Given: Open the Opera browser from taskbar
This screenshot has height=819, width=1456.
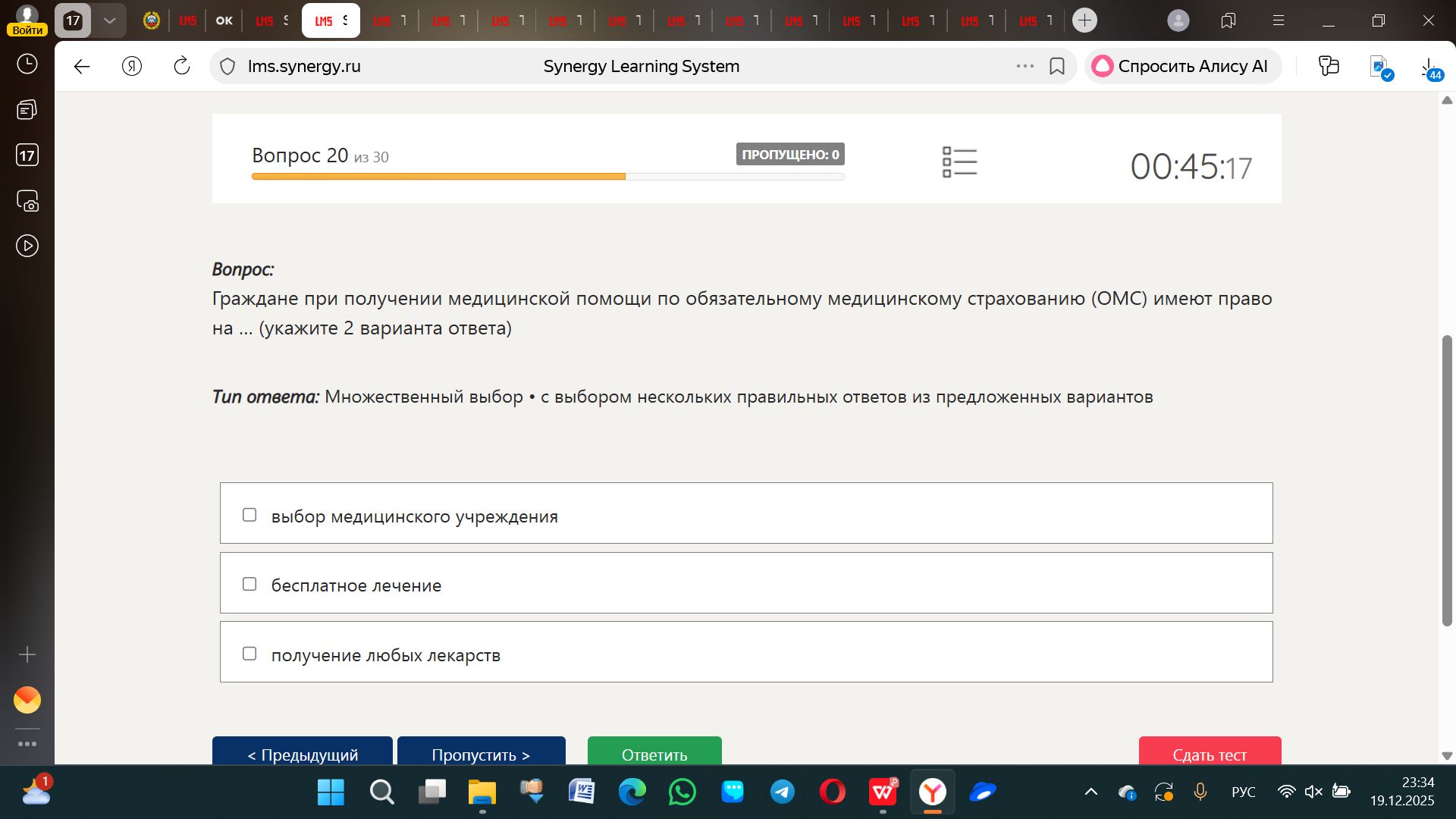Looking at the screenshot, I should 833,792.
